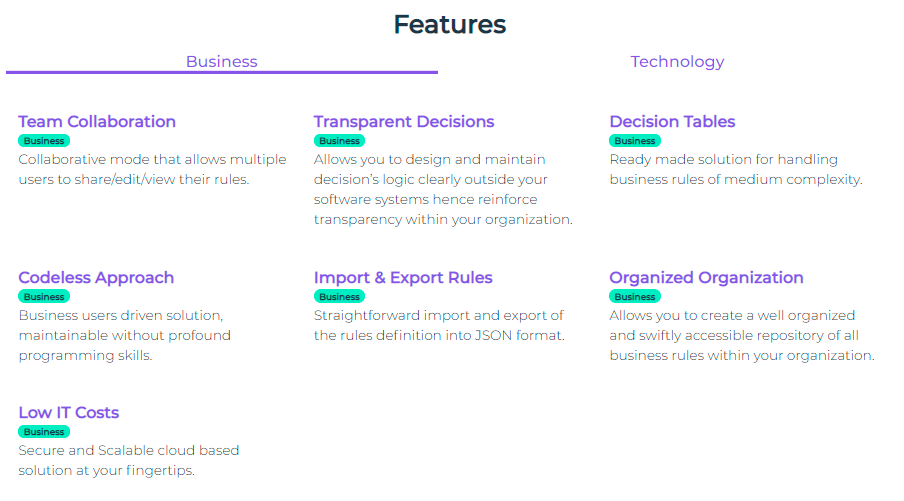Open the Team Collaboration heading
Image resolution: width=904 pixels, height=501 pixels.
[97, 122]
